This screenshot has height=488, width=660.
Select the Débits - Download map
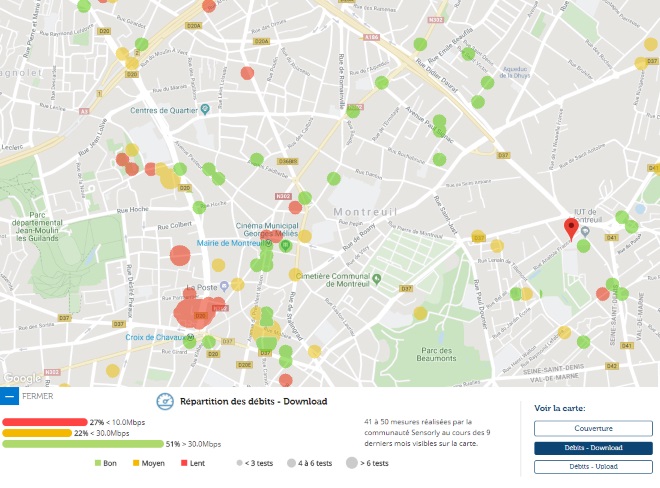pos(593,448)
